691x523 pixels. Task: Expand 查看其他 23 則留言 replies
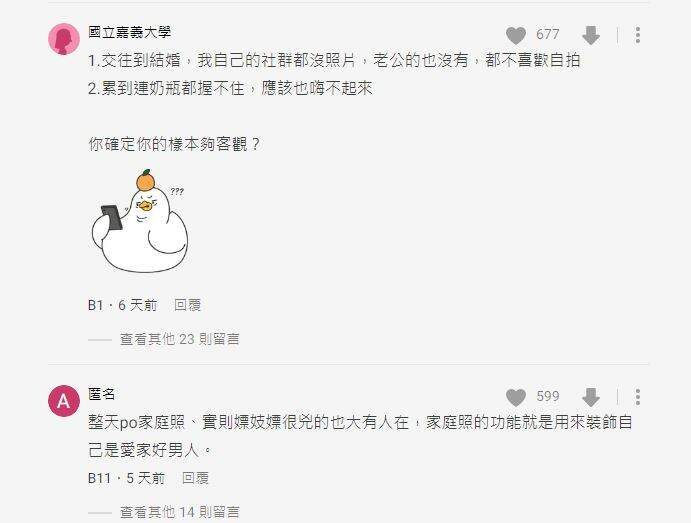point(180,339)
